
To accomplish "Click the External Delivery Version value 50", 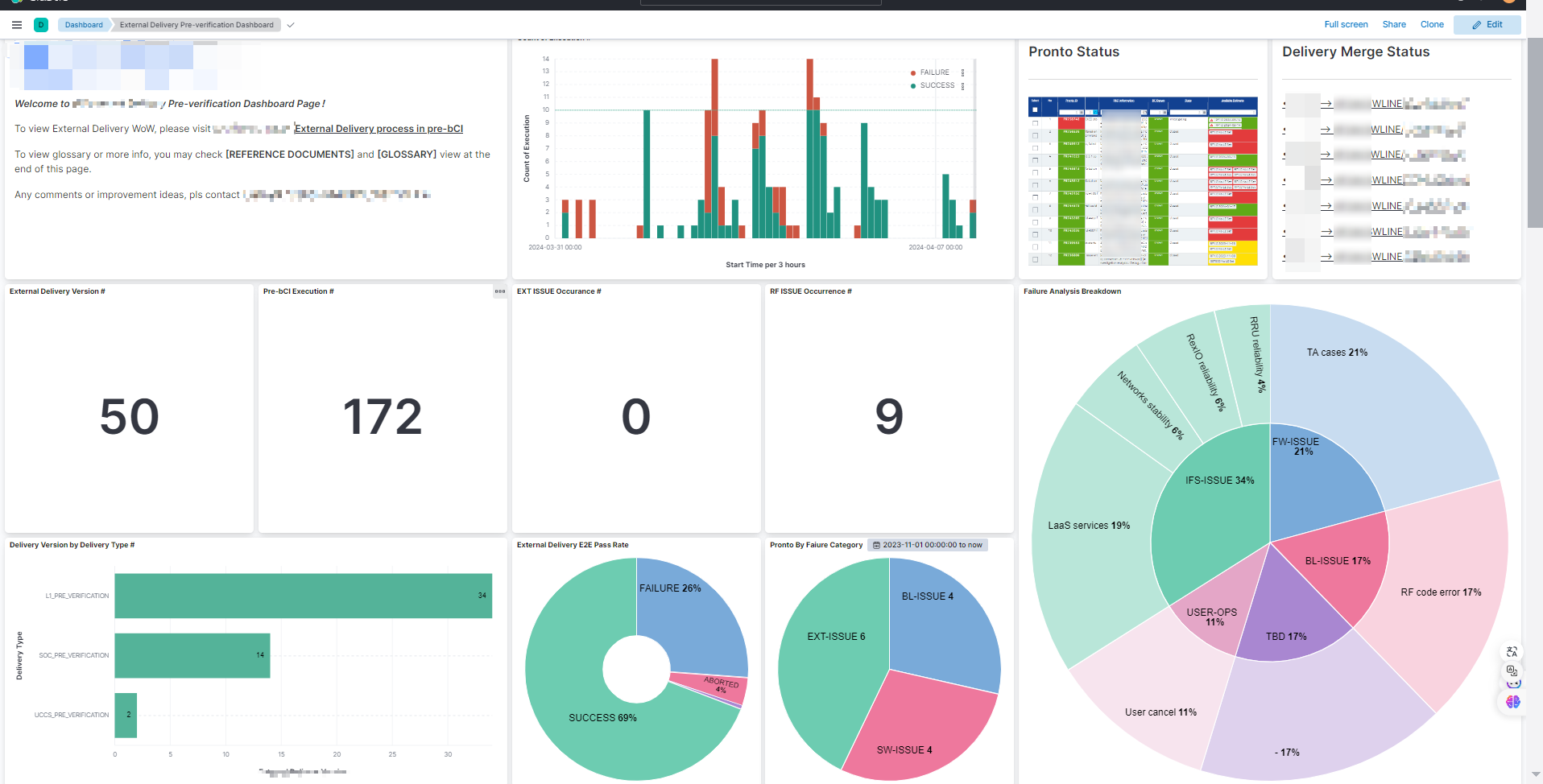I will pos(130,417).
